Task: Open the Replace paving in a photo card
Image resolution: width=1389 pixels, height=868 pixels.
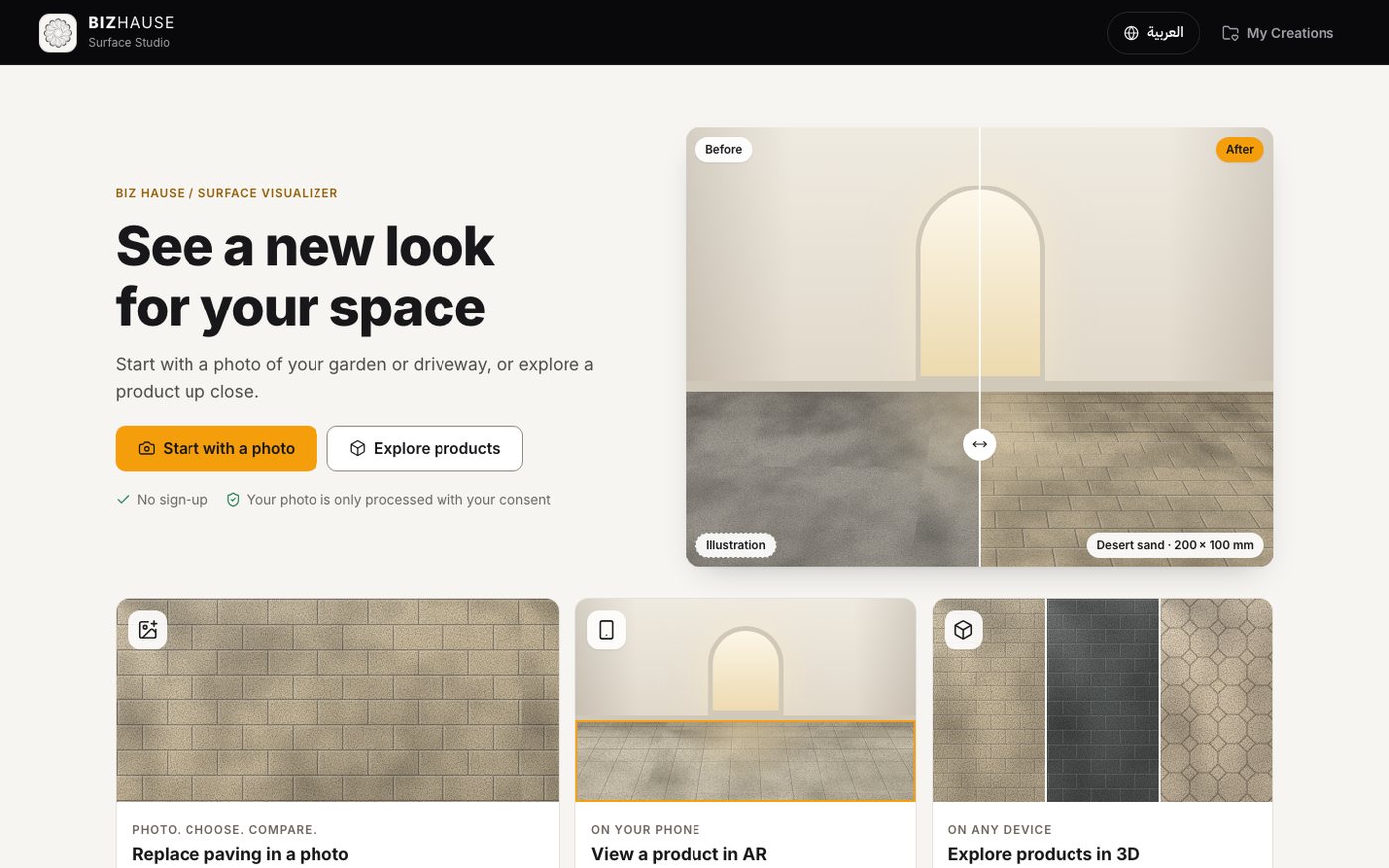Action: [x=337, y=733]
